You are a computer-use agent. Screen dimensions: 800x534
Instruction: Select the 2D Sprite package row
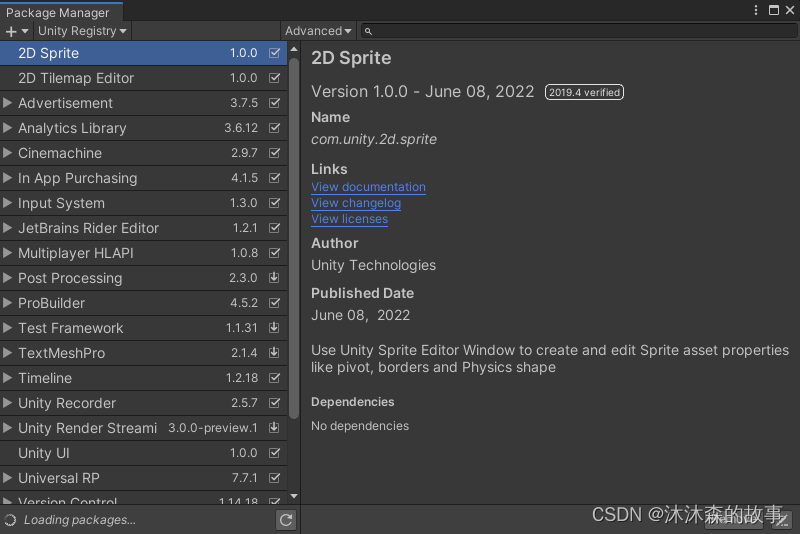tap(143, 53)
